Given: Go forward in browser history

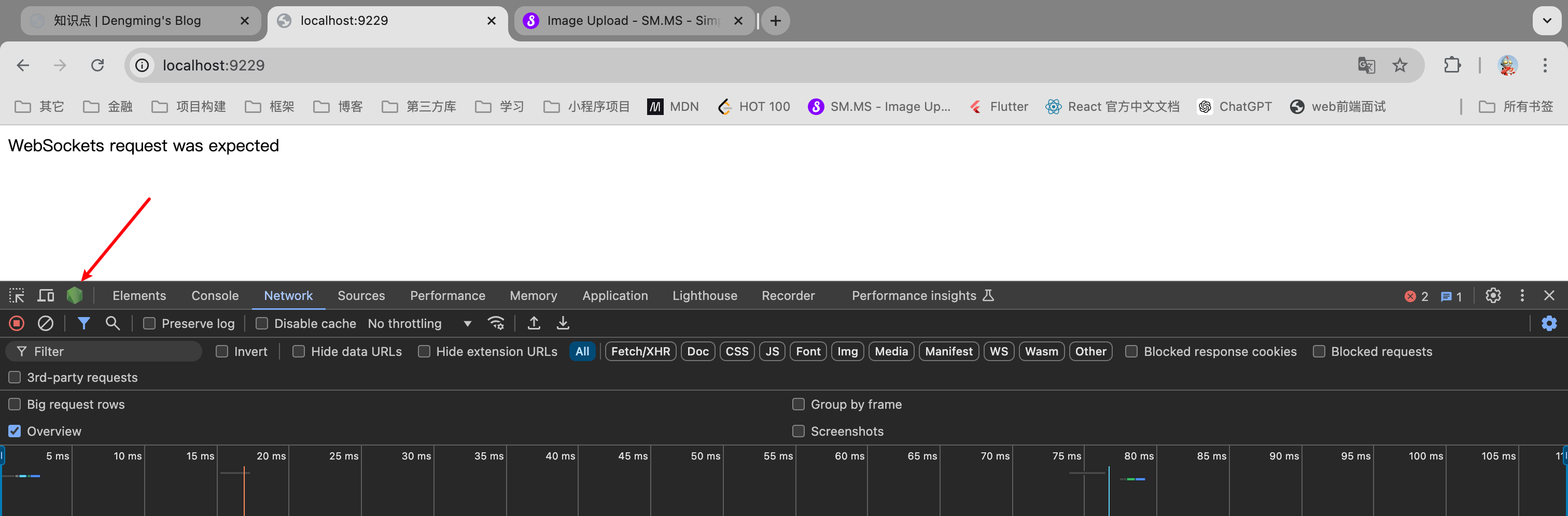Looking at the screenshot, I should pos(60,65).
